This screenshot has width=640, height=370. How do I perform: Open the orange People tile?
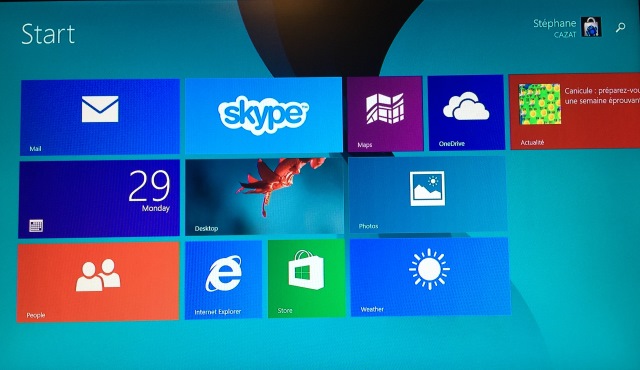(98, 282)
